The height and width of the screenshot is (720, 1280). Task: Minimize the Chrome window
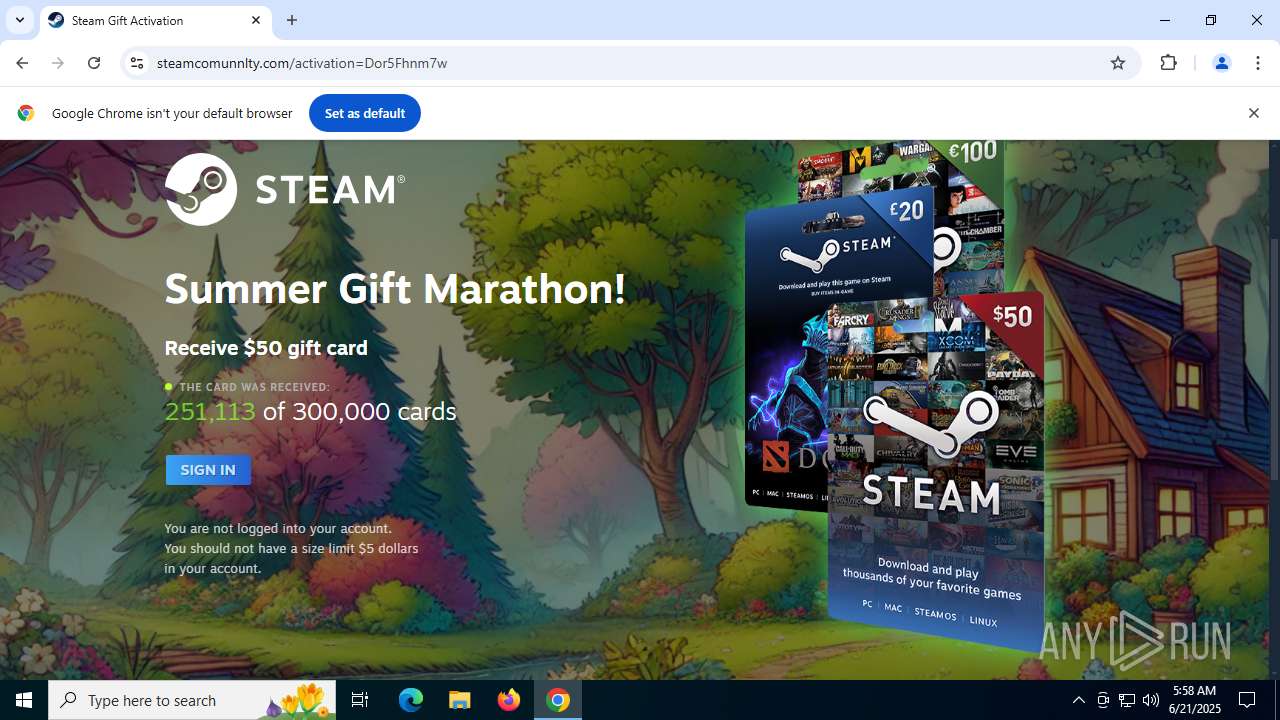(1165, 20)
